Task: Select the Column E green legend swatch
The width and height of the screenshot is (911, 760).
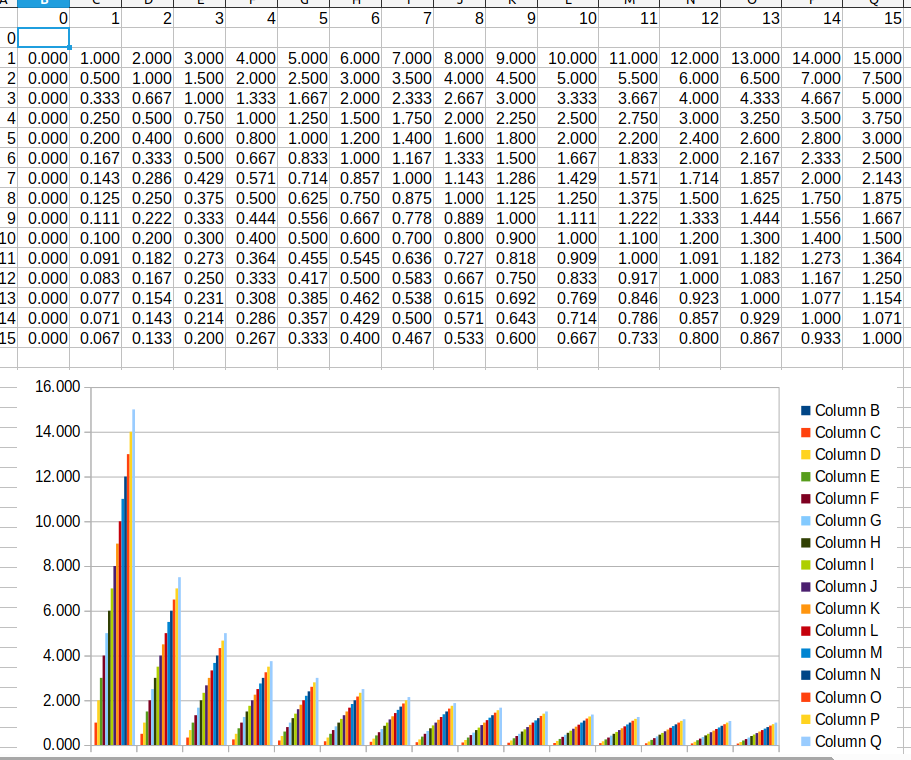Action: click(x=806, y=477)
